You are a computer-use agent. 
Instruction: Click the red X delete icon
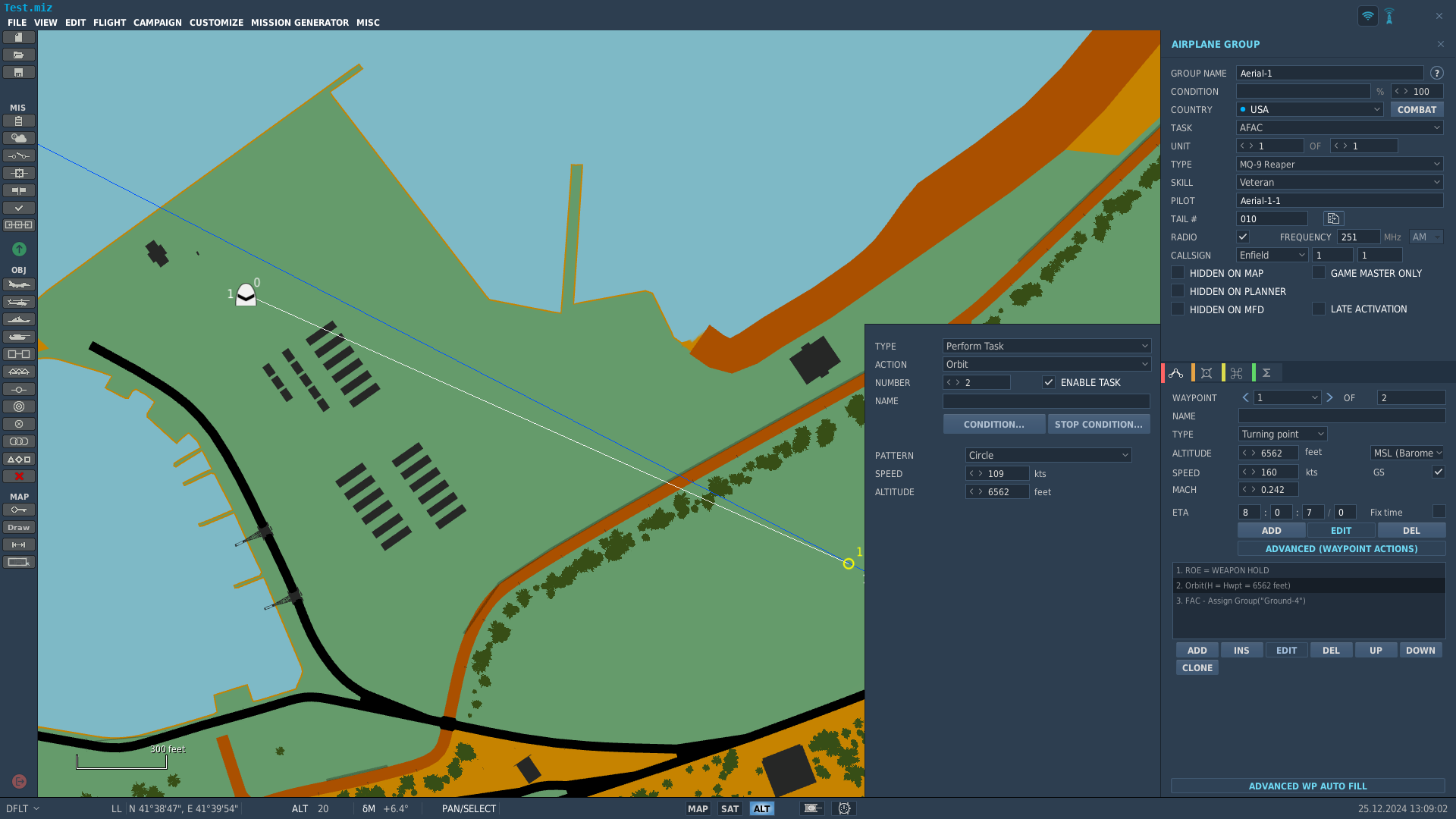click(19, 476)
